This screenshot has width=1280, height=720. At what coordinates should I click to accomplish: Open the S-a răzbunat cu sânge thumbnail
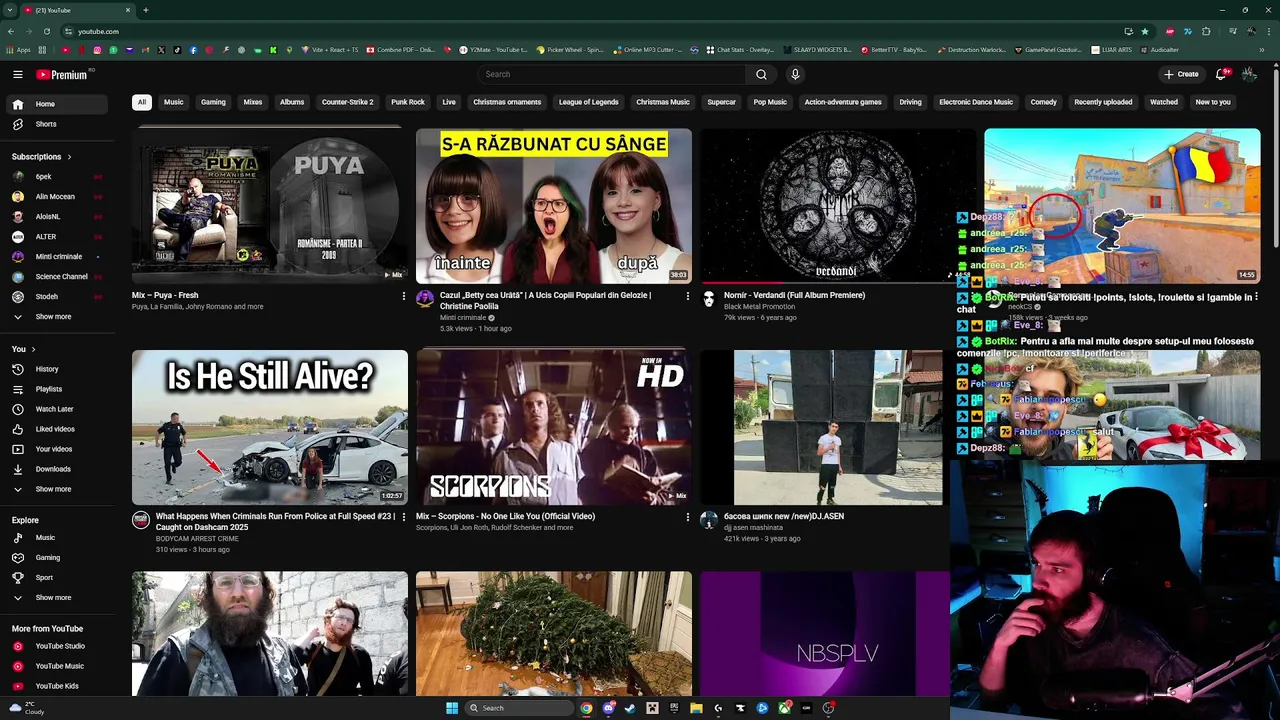554,205
